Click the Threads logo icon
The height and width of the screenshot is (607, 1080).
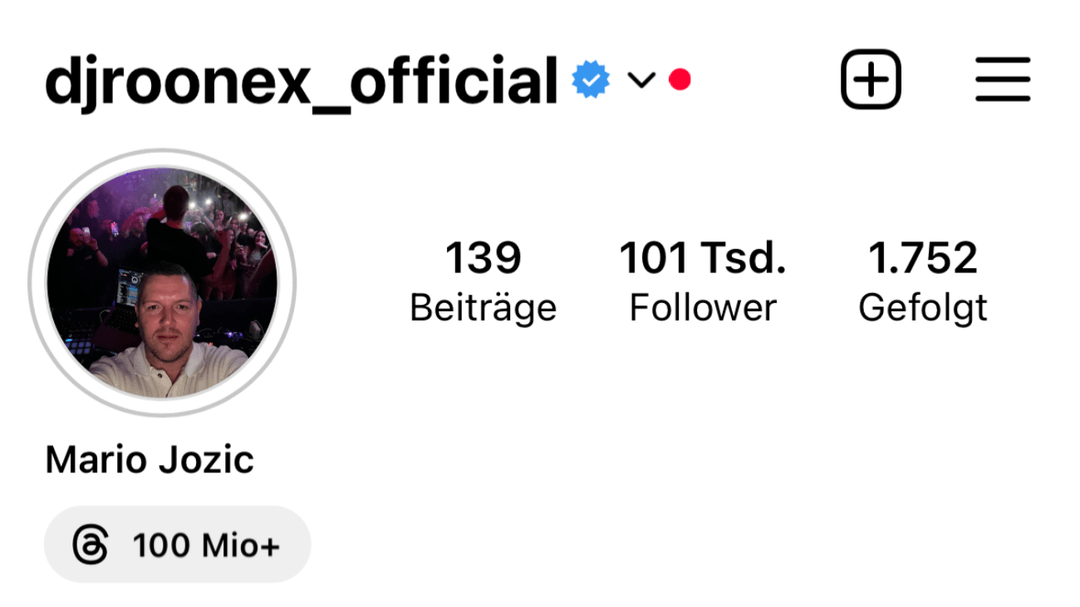point(90,544)
